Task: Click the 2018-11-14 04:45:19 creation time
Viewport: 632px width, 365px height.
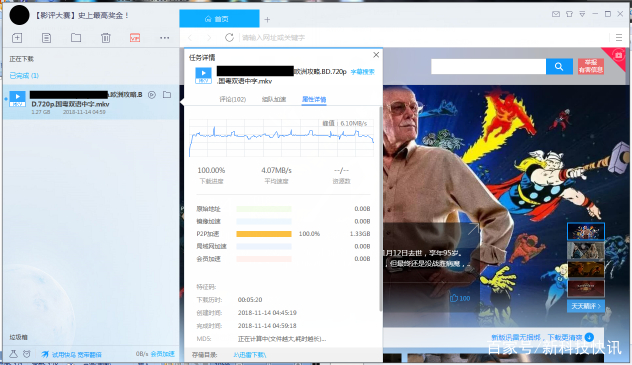Action: pyautogui.click(x=267, y=313)
